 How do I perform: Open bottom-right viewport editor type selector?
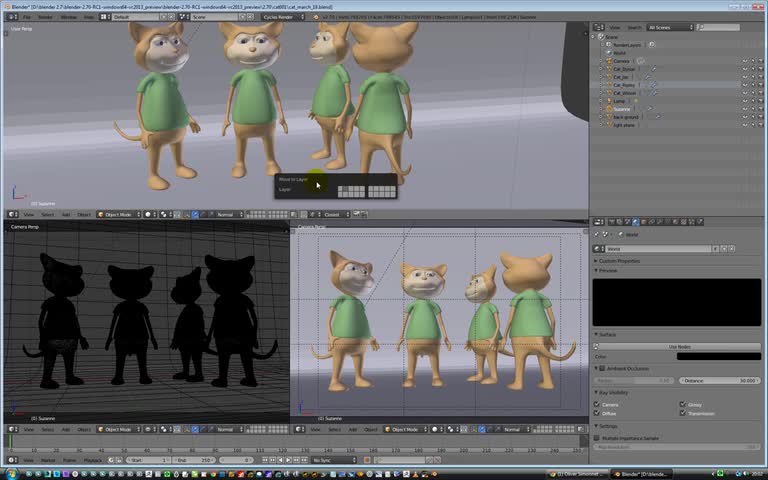[x=300, y=429]
